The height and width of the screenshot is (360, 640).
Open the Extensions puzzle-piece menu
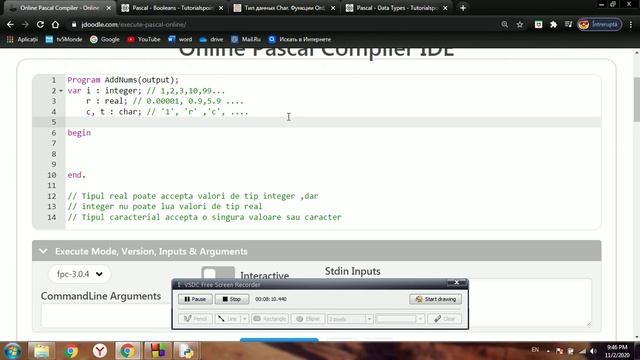(x=553, y=24)
